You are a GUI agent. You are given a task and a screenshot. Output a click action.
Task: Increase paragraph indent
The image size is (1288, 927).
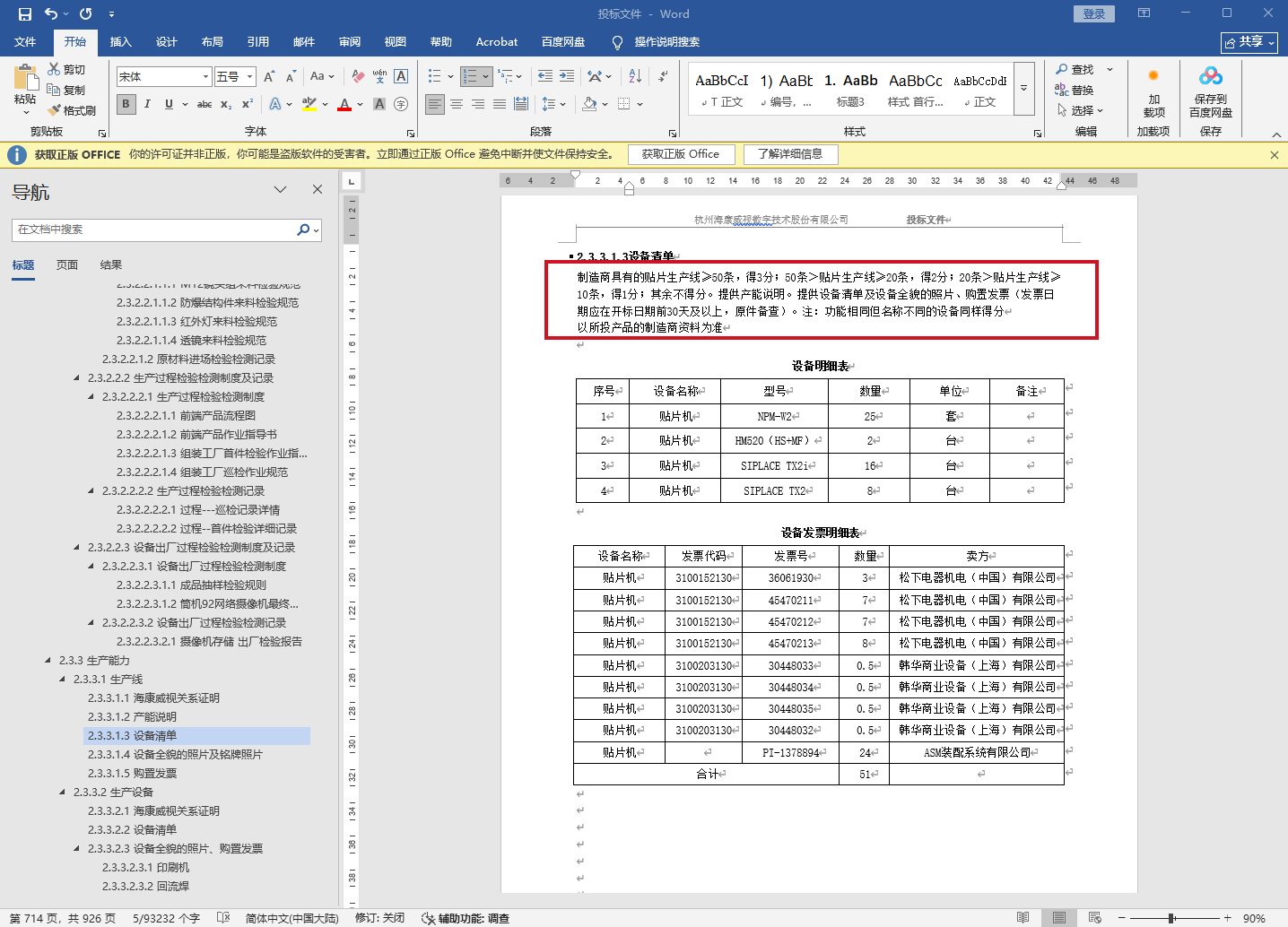567,76
